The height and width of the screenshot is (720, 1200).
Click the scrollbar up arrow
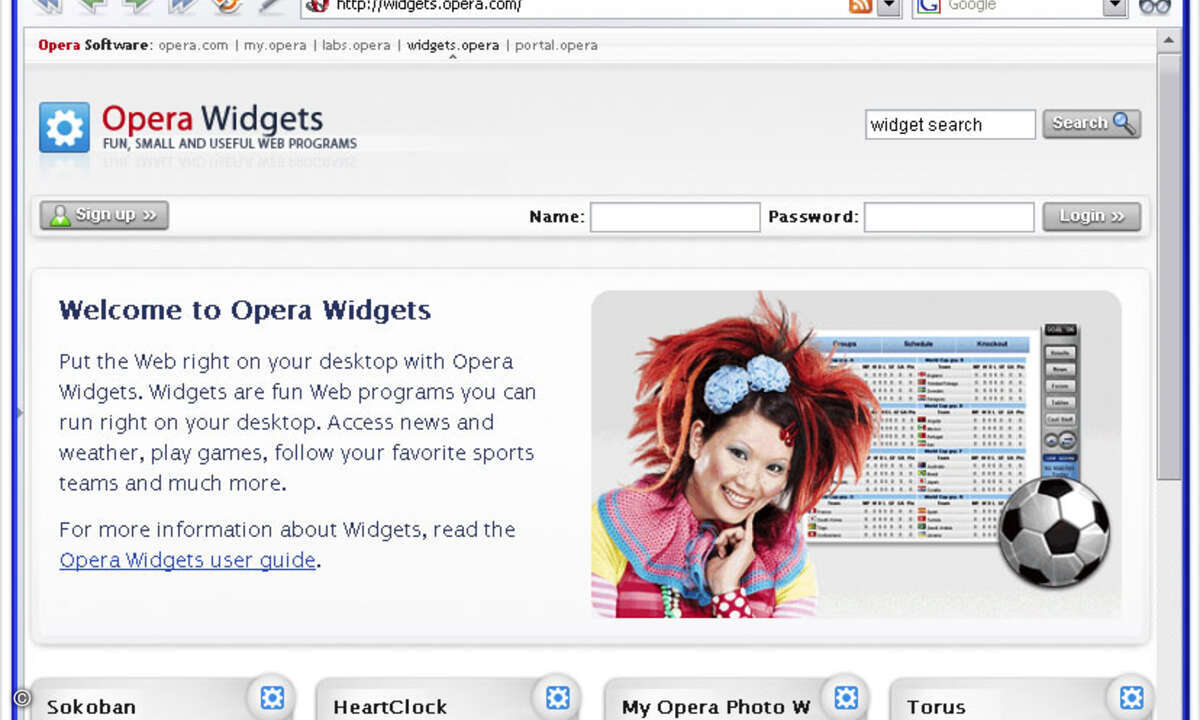click(1168, 39)
